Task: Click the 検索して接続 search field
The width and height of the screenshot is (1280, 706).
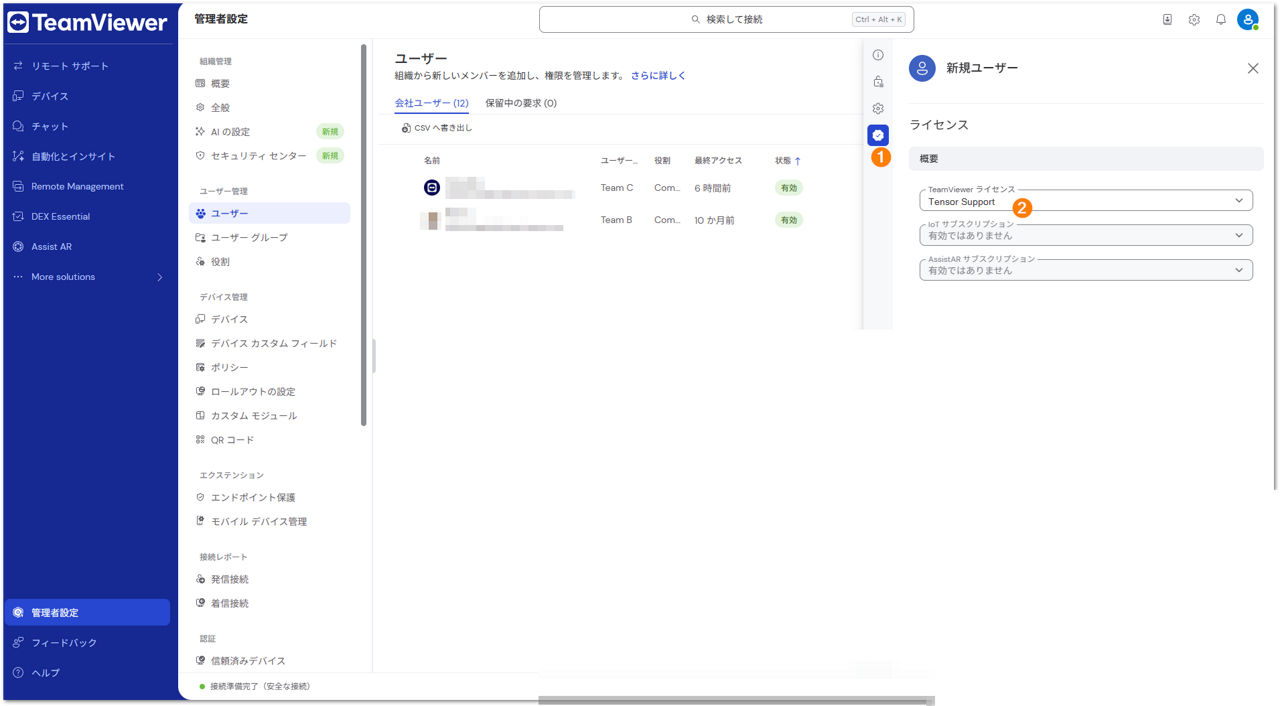Action: [726, 19]
